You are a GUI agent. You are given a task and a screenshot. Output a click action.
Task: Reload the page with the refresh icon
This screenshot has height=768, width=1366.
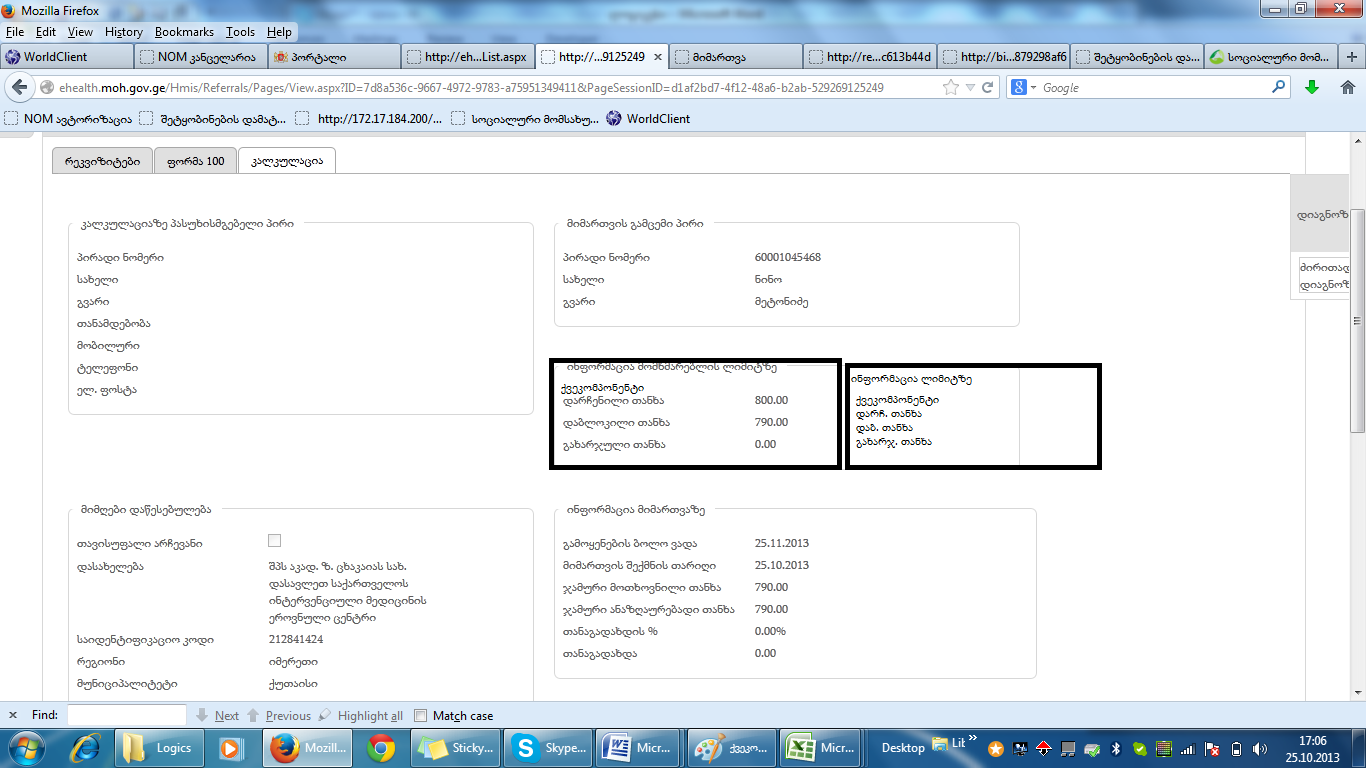pos(988,88)
